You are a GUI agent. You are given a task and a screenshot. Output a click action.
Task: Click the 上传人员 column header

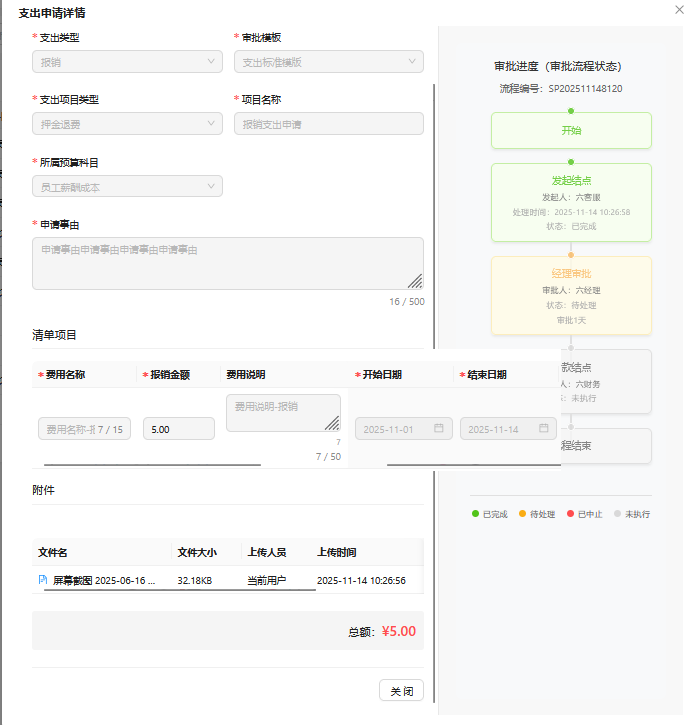pyautogui.click(x=267, y=552)
